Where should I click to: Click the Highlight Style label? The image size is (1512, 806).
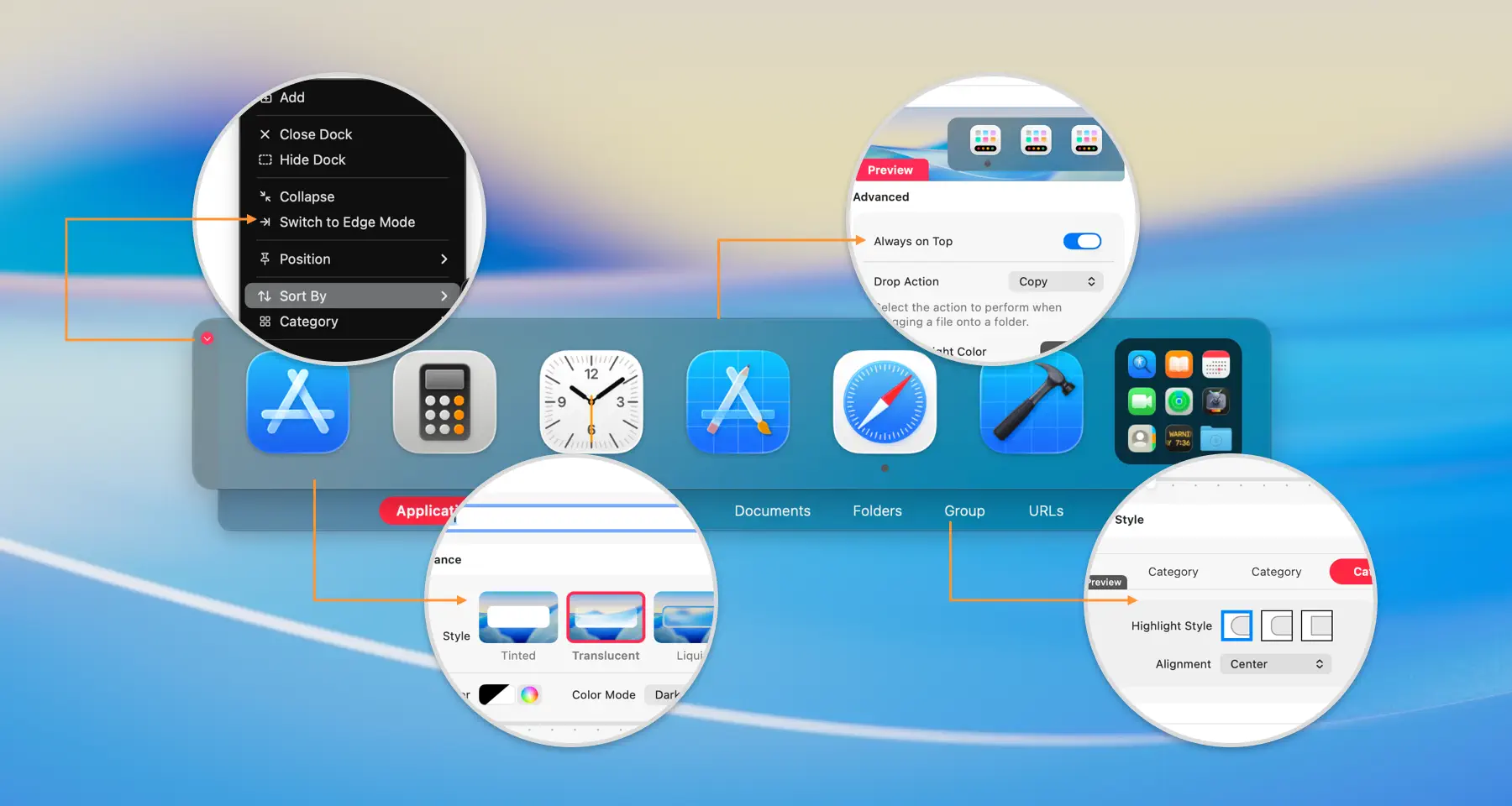click(x=1171, y=625)
